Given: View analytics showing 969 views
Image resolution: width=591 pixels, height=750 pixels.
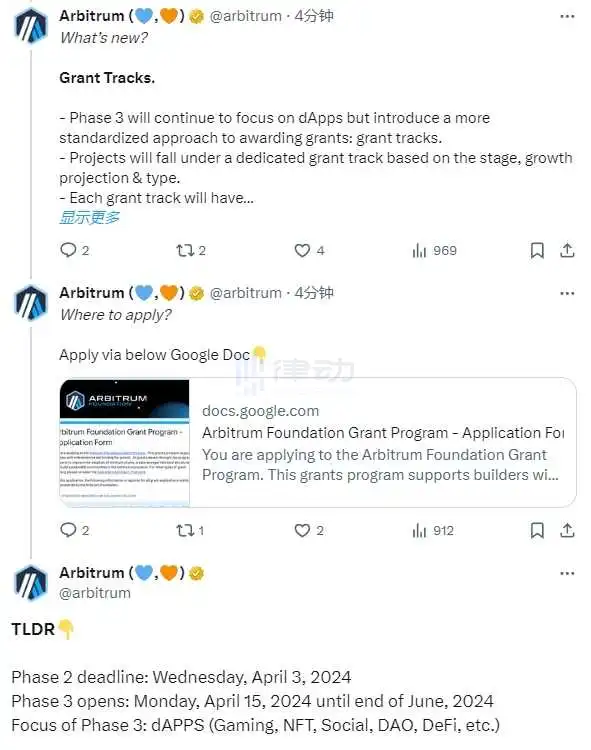Looking at the screenshot, I should coord(434,250).
